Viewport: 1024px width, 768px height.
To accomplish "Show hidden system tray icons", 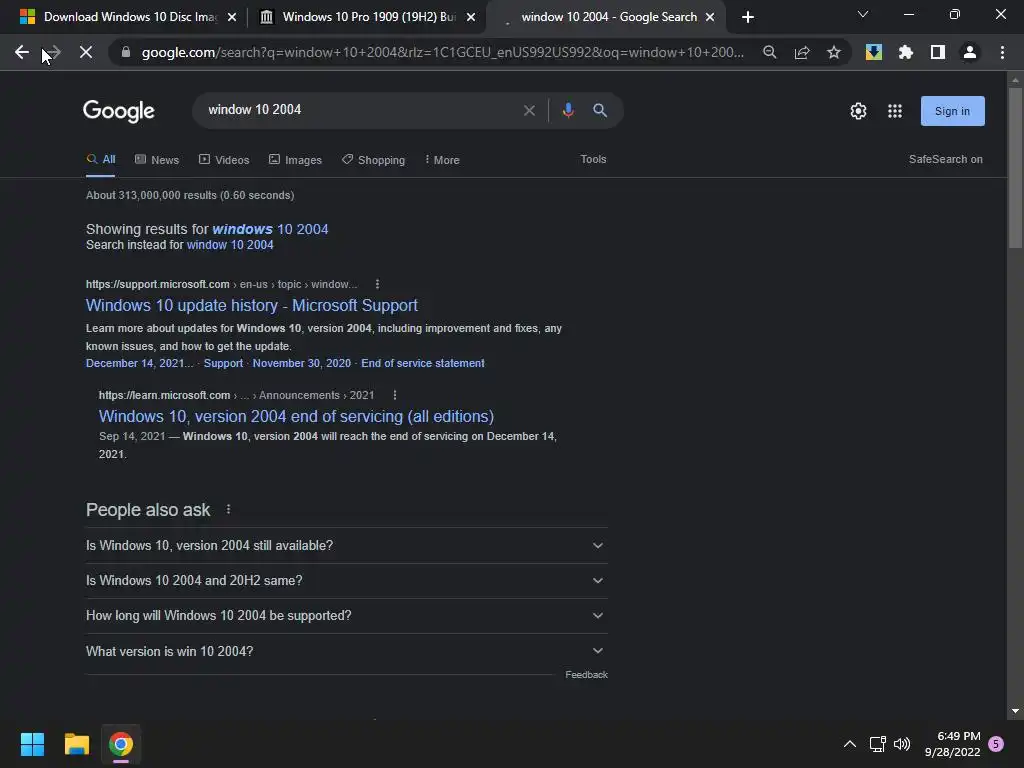I will coord(850,744).
